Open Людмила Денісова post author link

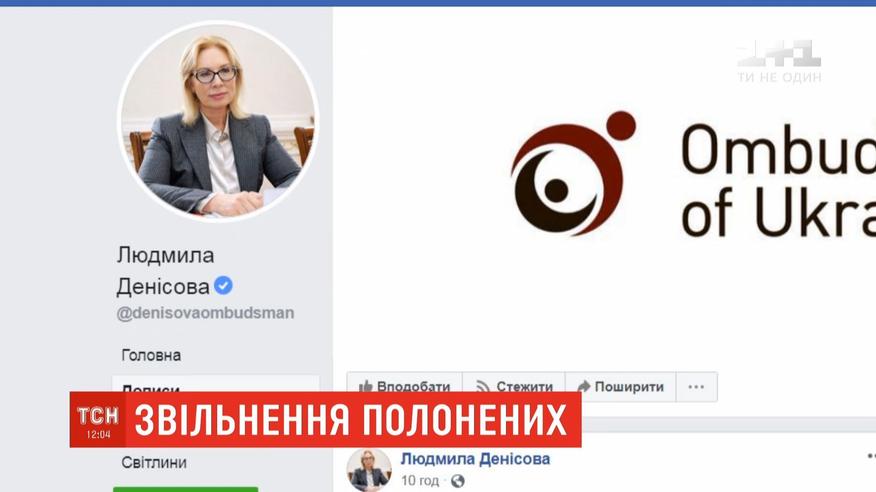(x=475, y=459)
